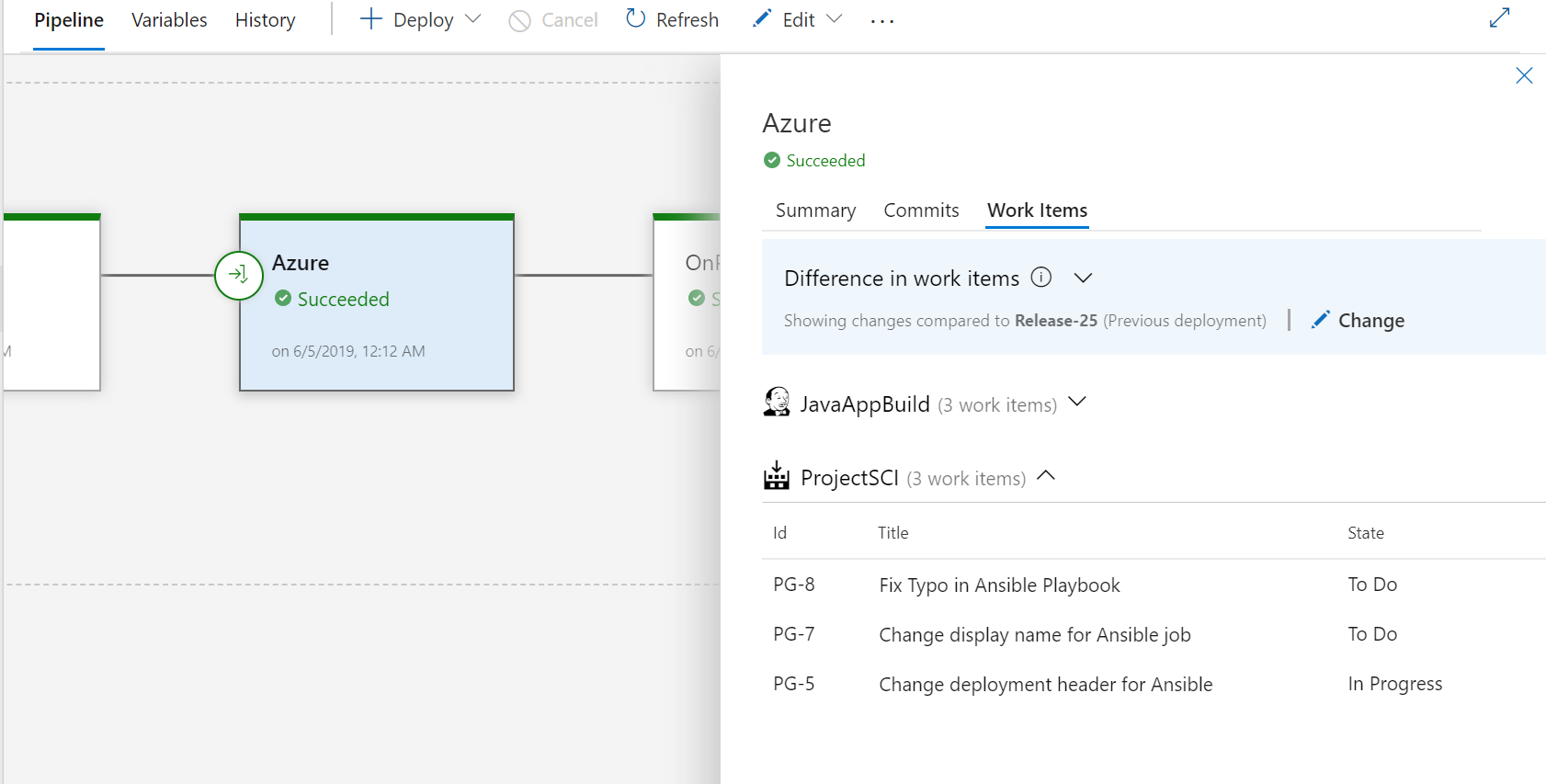This screenshot has width=1546, height=784.
Task: Click the To Do state of PG-7
Action: point(1372,634)
